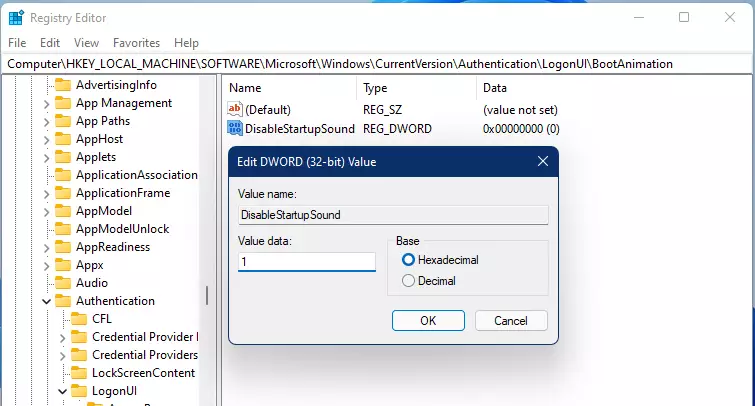Expand the Credential Providers key
This screenshot has height=406, width=755.
pos(62,355)
